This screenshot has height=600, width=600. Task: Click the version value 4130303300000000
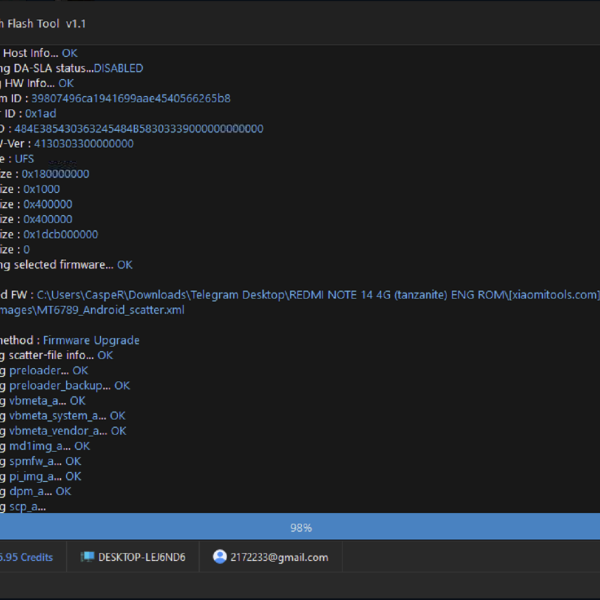[x=84, y=144]
